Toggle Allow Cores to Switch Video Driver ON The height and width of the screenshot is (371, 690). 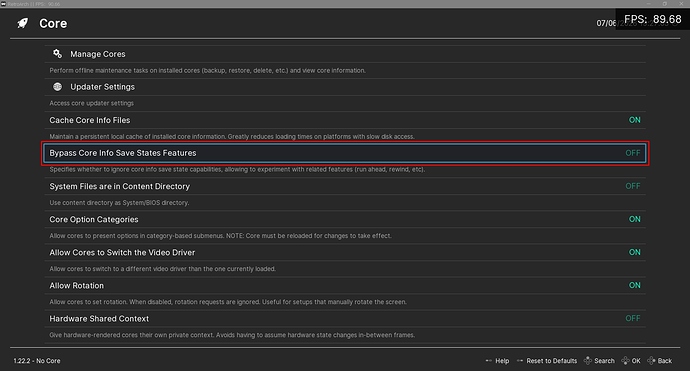tap(635, 252)
